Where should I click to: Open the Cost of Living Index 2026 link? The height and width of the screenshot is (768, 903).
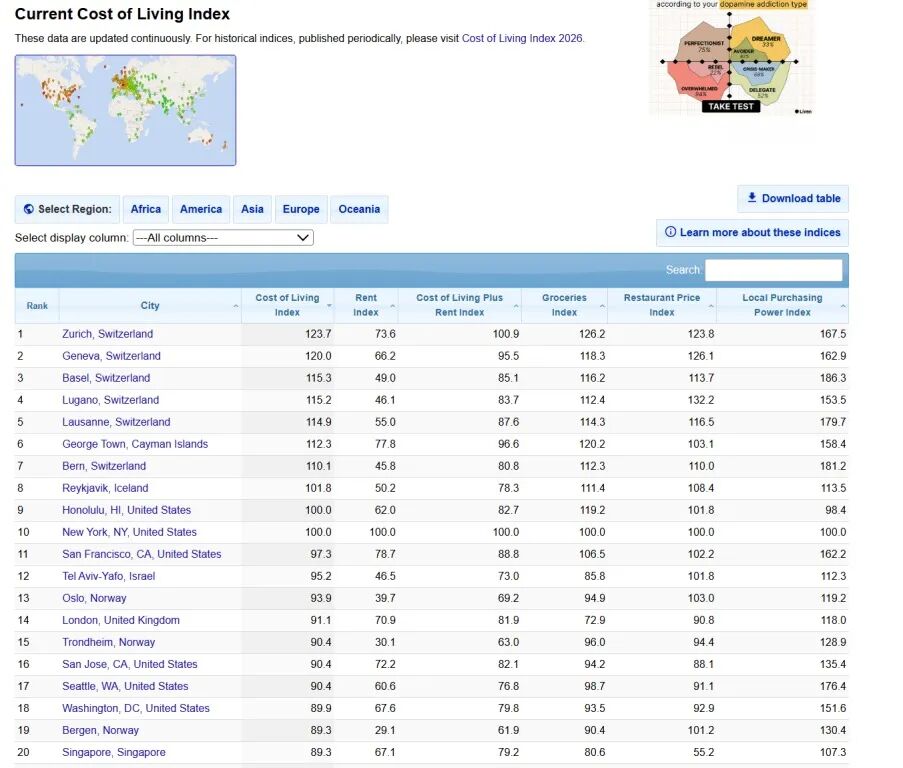point(522,38)
